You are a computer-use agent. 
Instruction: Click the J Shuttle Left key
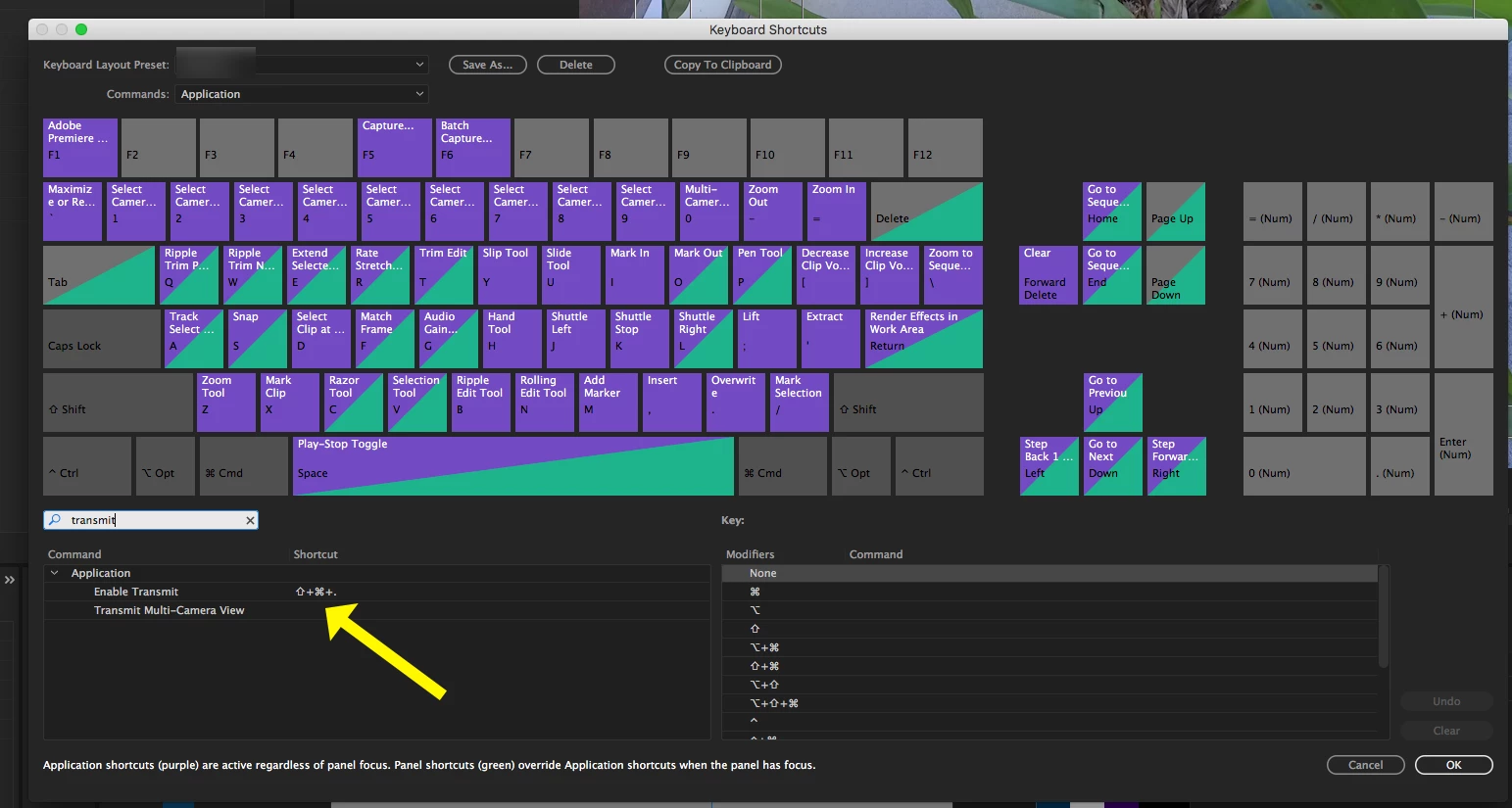click(x=576, y=338)
